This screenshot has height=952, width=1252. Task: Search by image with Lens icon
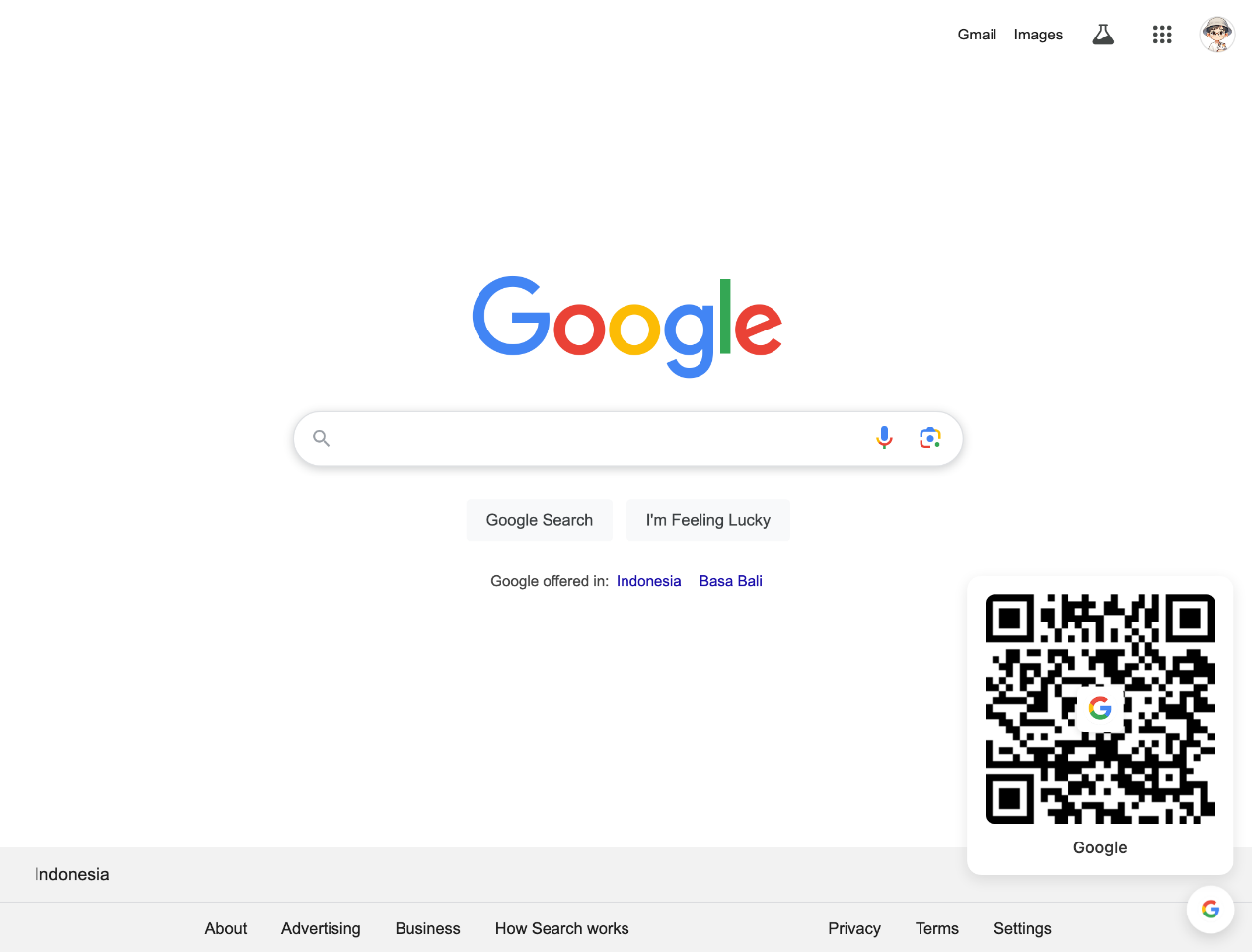[x=929, y=438]
